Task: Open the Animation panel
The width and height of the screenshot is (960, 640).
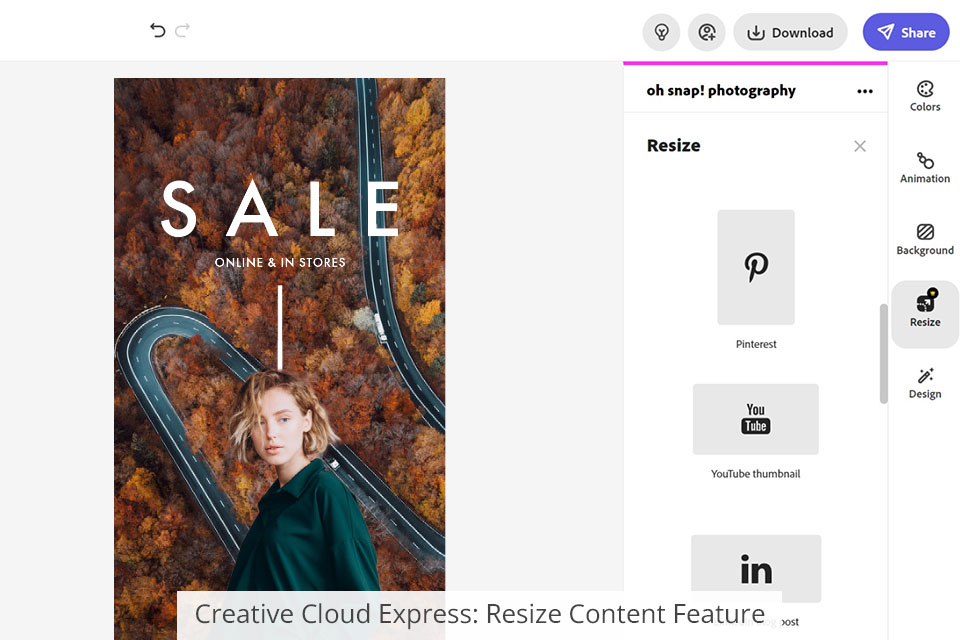Action: [924, 168]
